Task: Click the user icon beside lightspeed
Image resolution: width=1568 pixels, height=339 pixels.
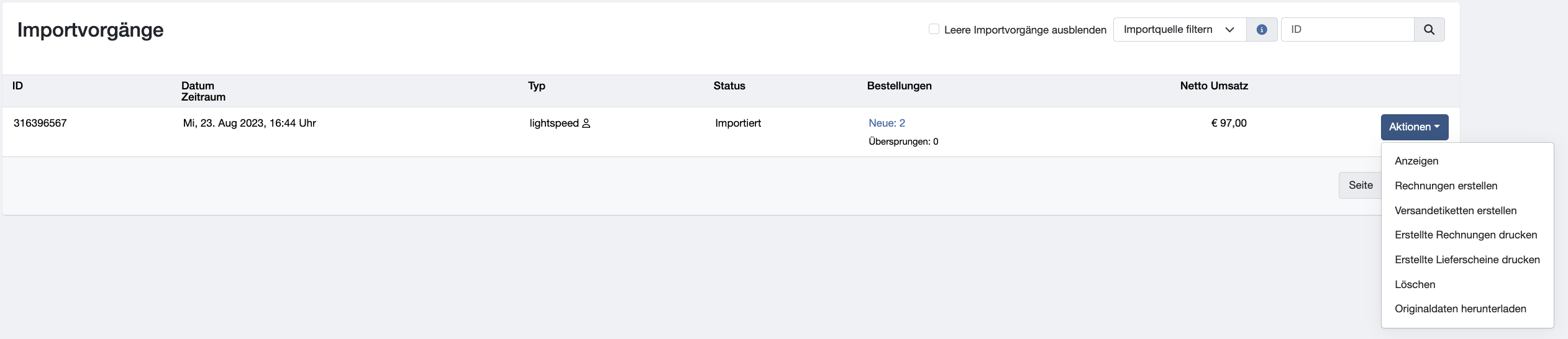Action: click(x=586, y=124)
